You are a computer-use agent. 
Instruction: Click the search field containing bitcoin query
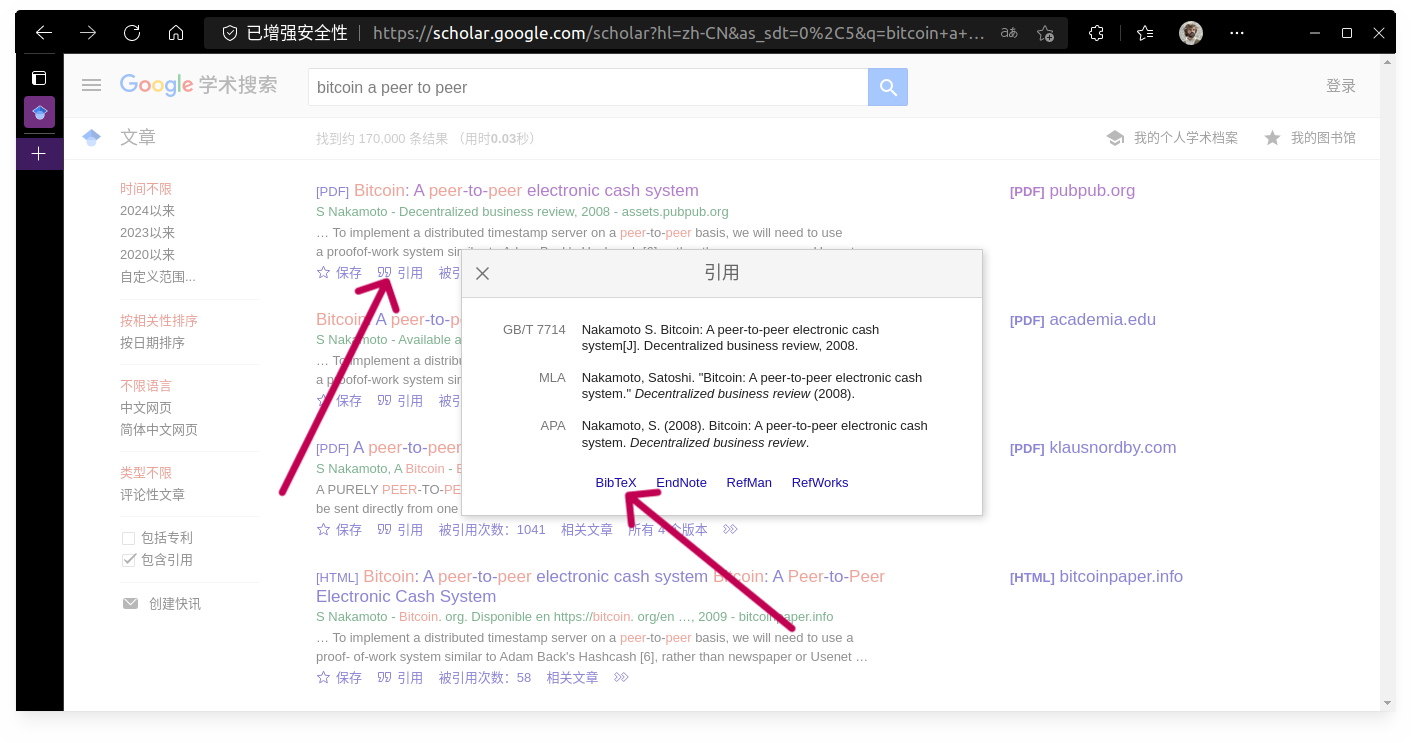click(x=588, y=87)
